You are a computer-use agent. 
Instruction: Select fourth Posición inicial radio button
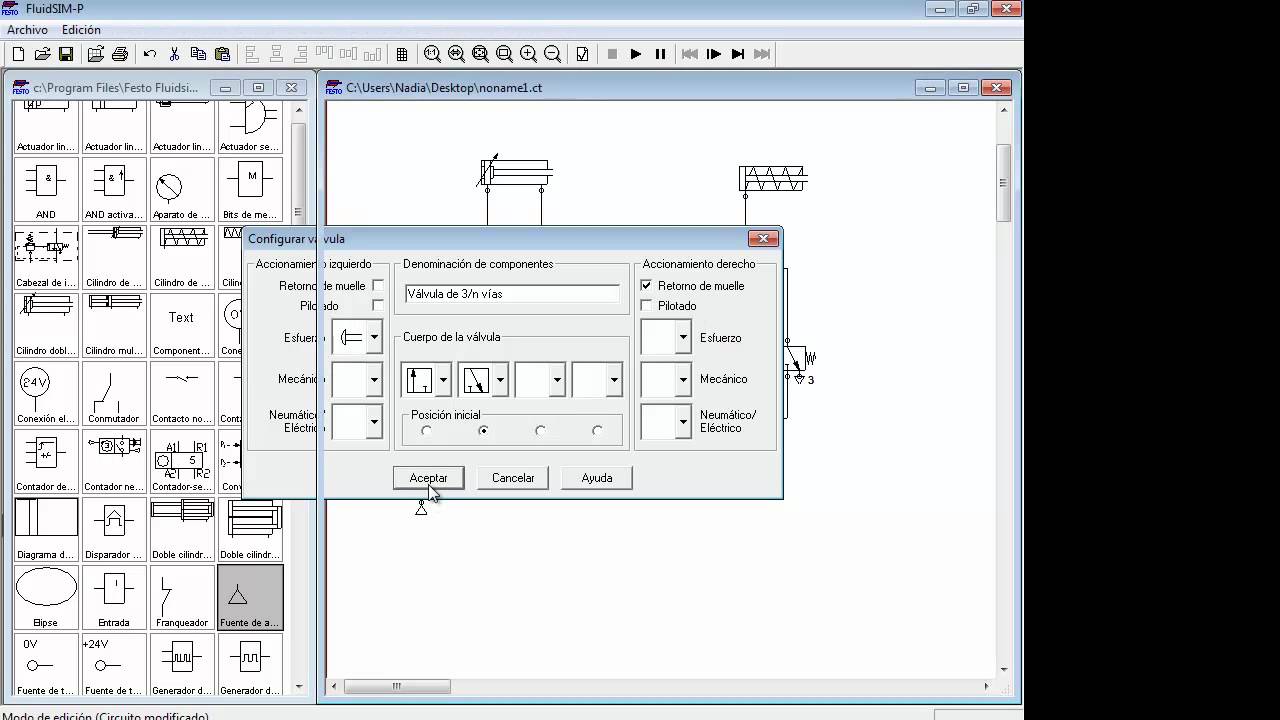(x=598, y=431)
